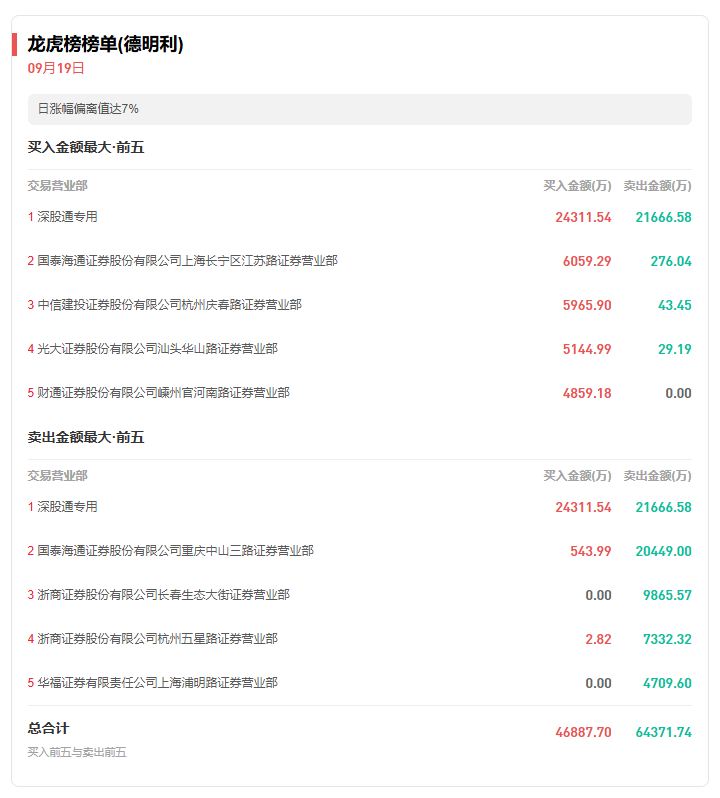The height and width of the screenshot is (798, 720).
Task: Click 卖出金额(万) header in the 买入金额最大 table
Action: click(x=657, y=186)
